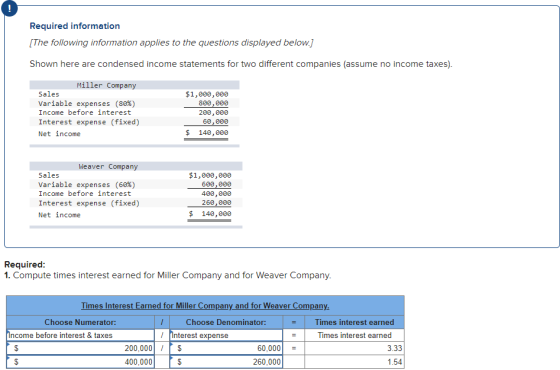Screen dimensions: 560x370
Task: Select the 260,000 denominator input field
Action: [226, 362]
